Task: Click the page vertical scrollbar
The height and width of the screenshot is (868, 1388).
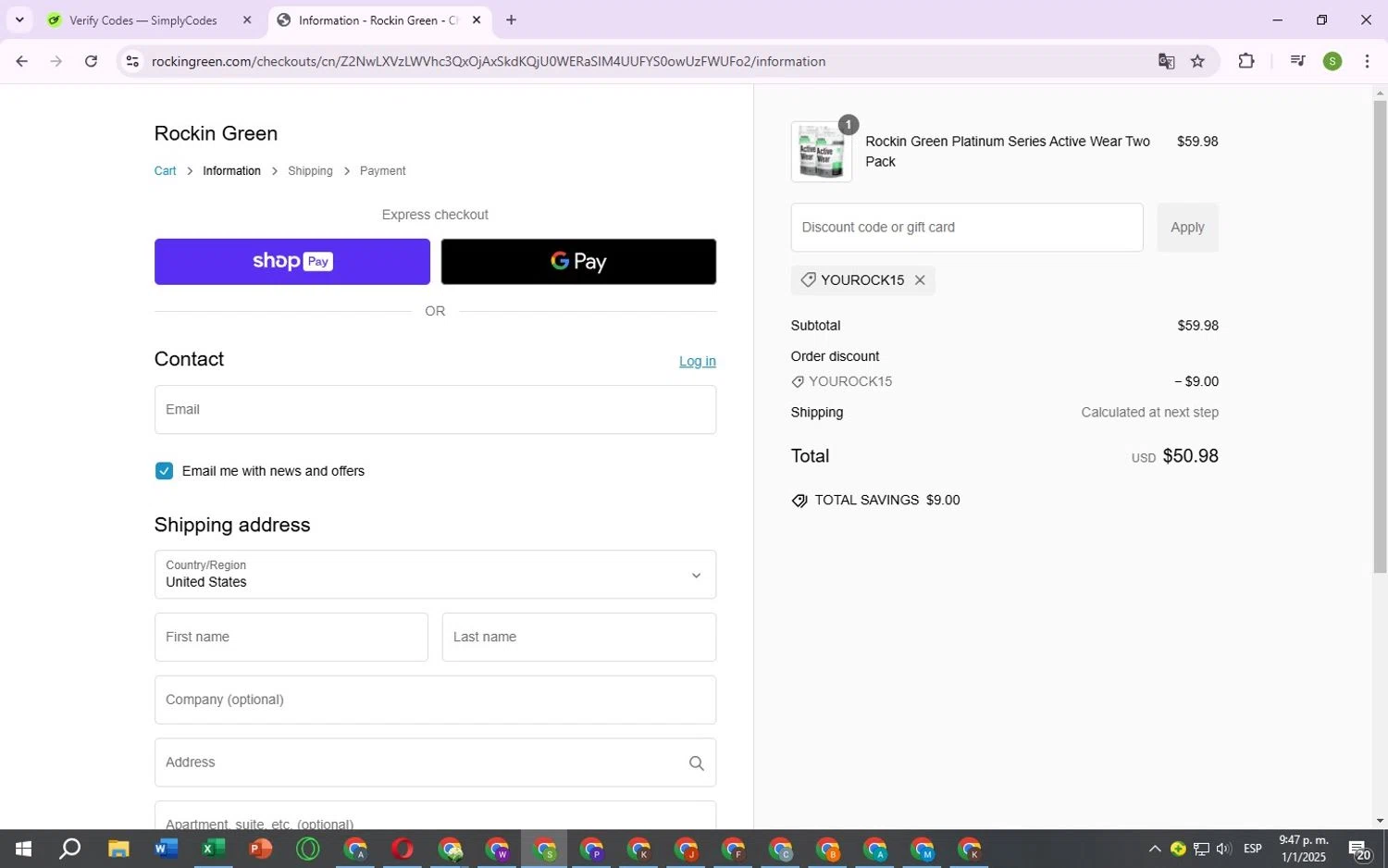Action: point(1380,338)
